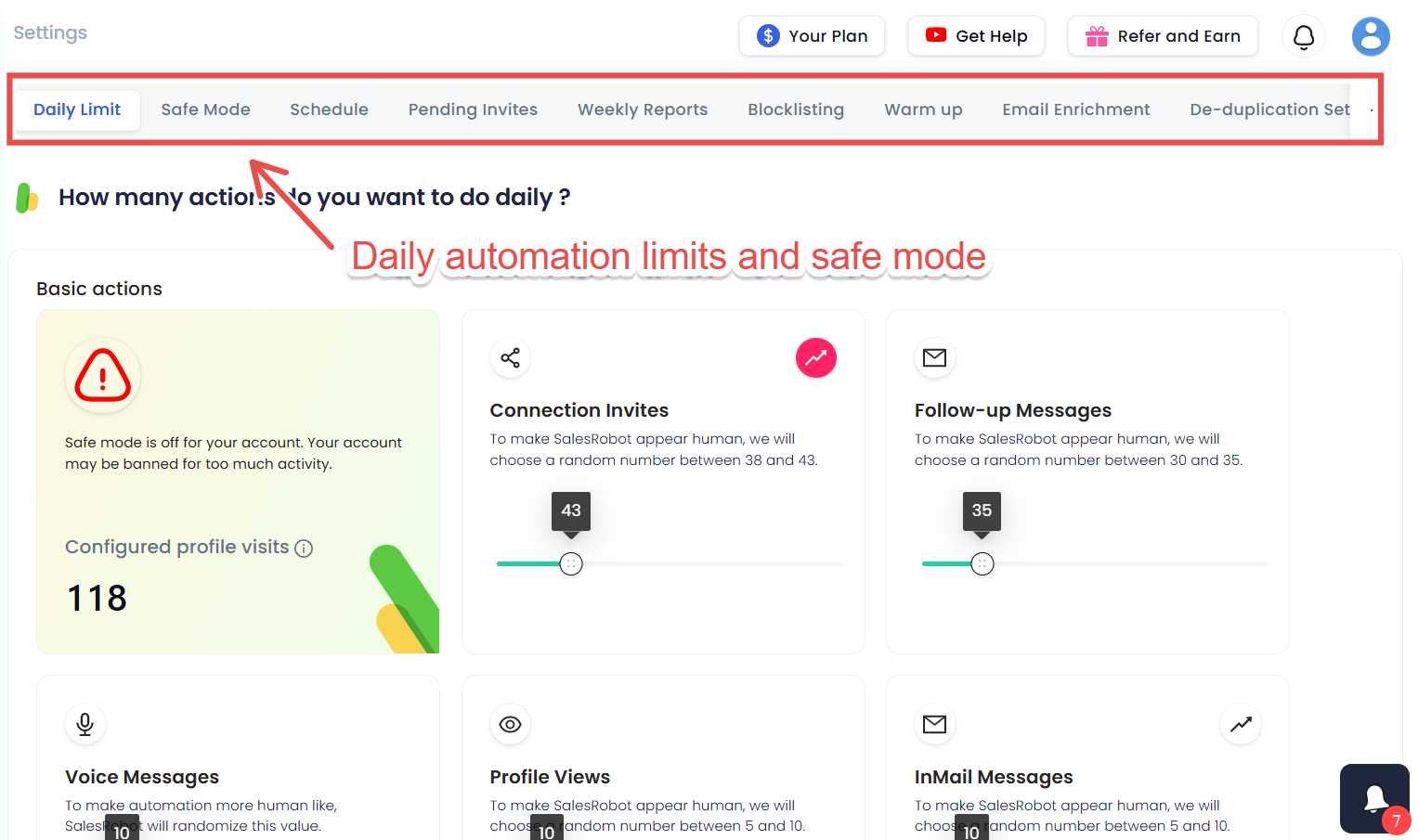Click the safe mode warning triangle icon

(x=102, y=375)
